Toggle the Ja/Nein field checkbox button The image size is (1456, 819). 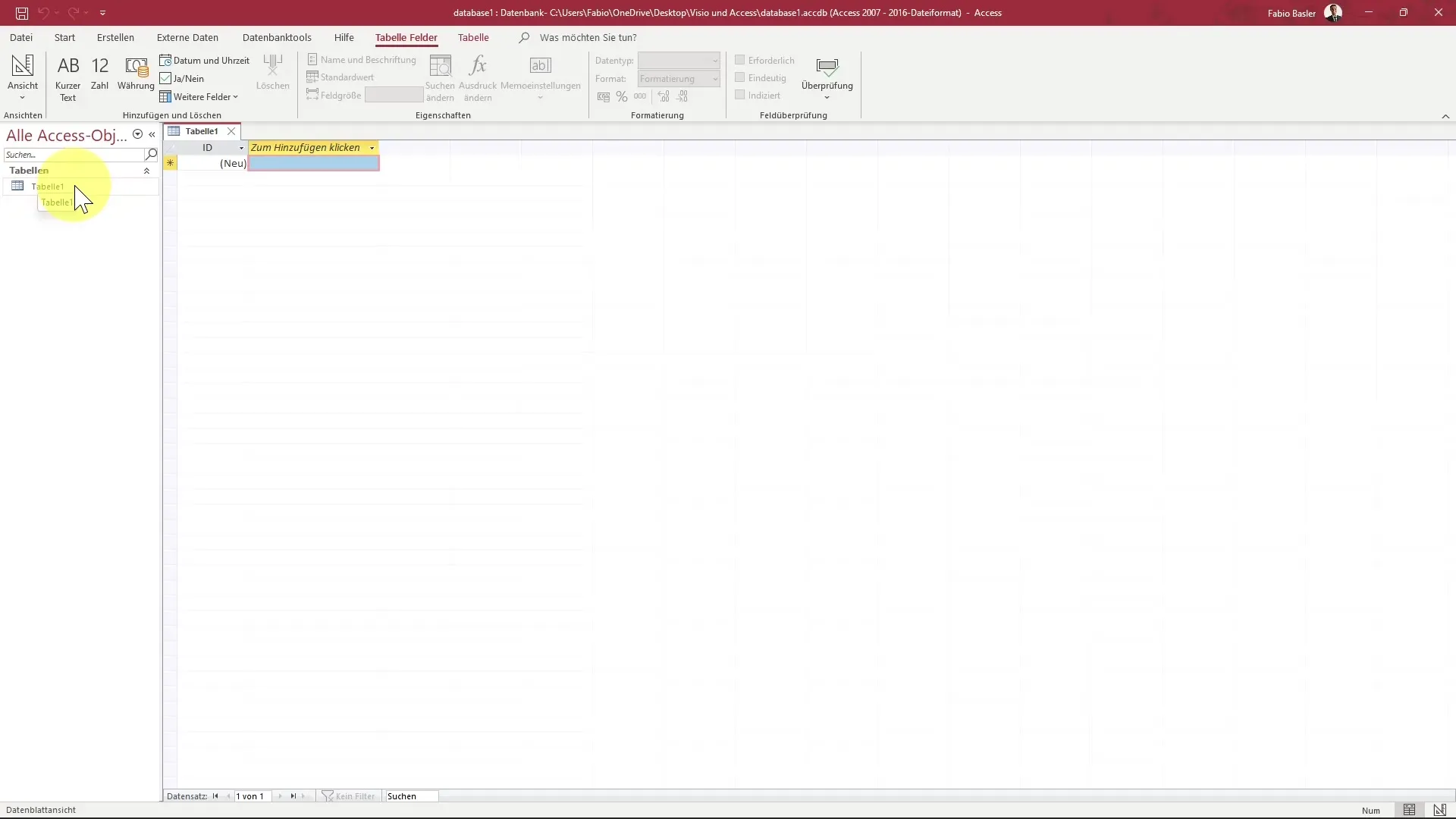(x=182, y=78)
